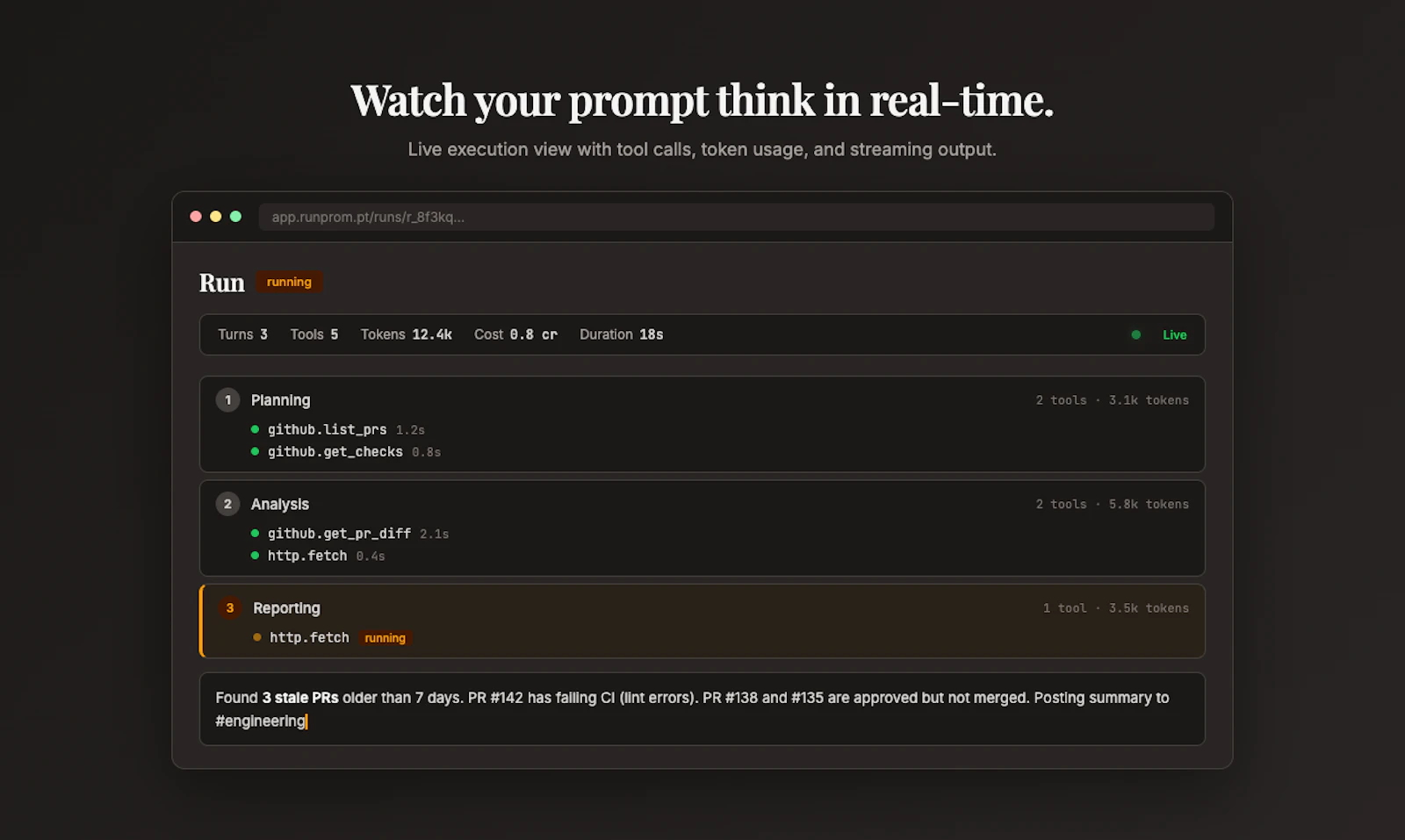
Task: Click the address bar app.runprom.pt URL
Action: (x=736, y=217)
